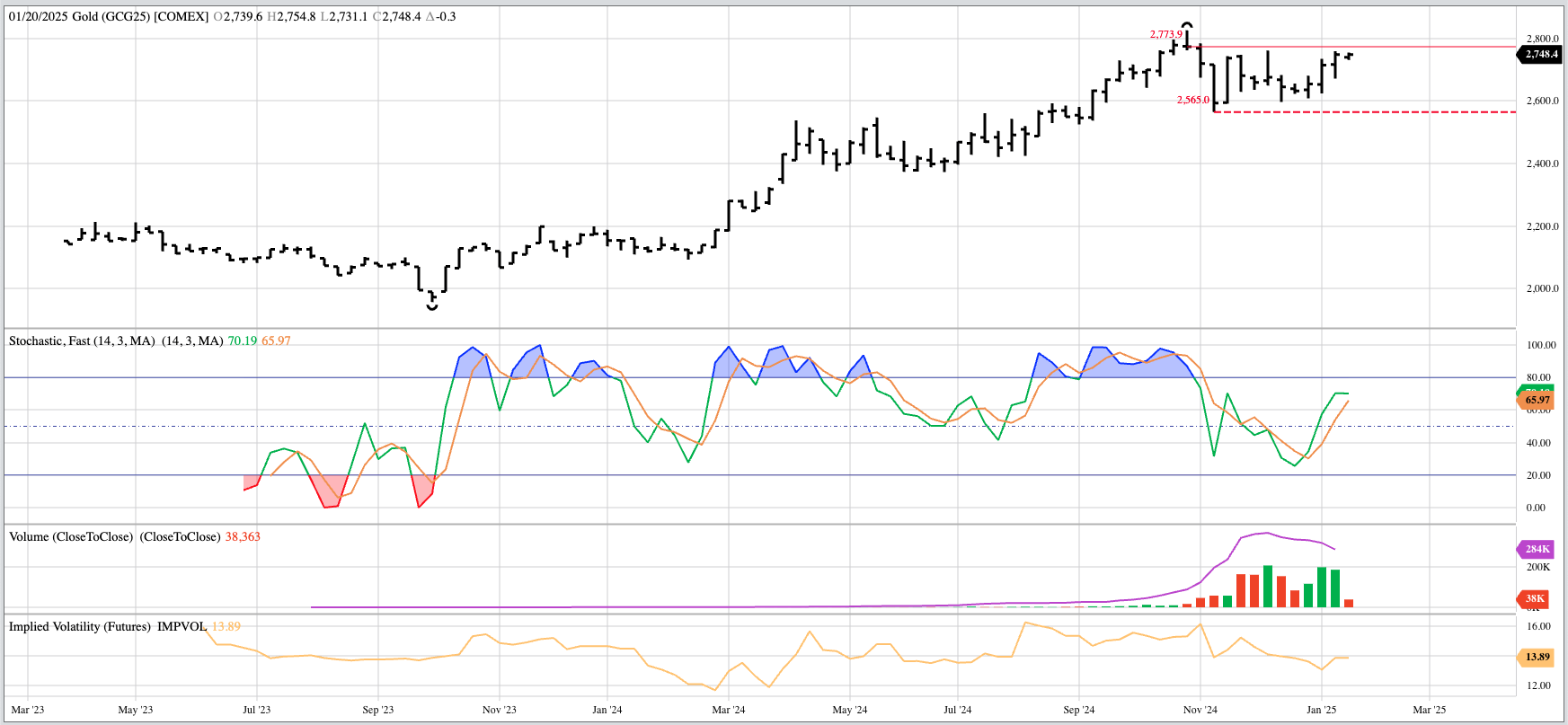Click the Jan '25 date on the time axis
This screenshot has height=725, width=1568.
click(x=1321, y=710)
